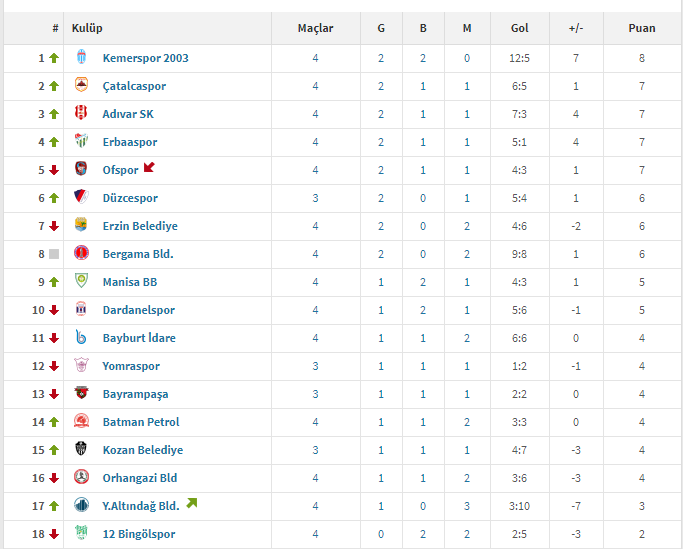Open the Batman Petrol team link

pyautogui.click(x=141, y=422)
